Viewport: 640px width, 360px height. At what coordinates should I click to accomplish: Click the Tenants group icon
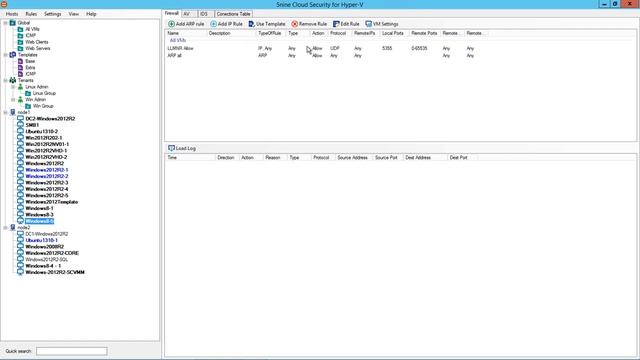(x=13, y=80)
